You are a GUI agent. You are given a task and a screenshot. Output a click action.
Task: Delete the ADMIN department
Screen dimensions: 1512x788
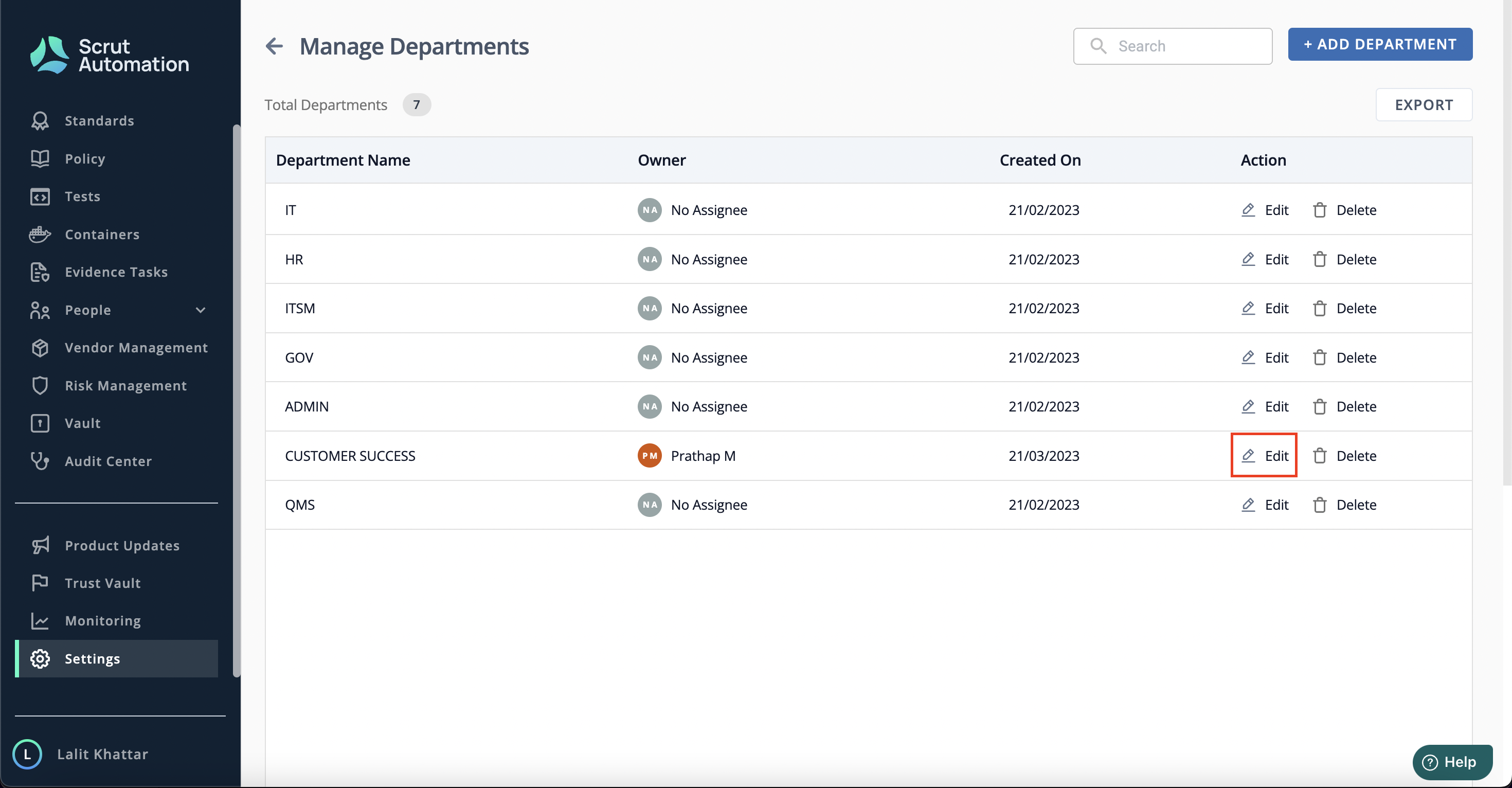click(1344, 406)
